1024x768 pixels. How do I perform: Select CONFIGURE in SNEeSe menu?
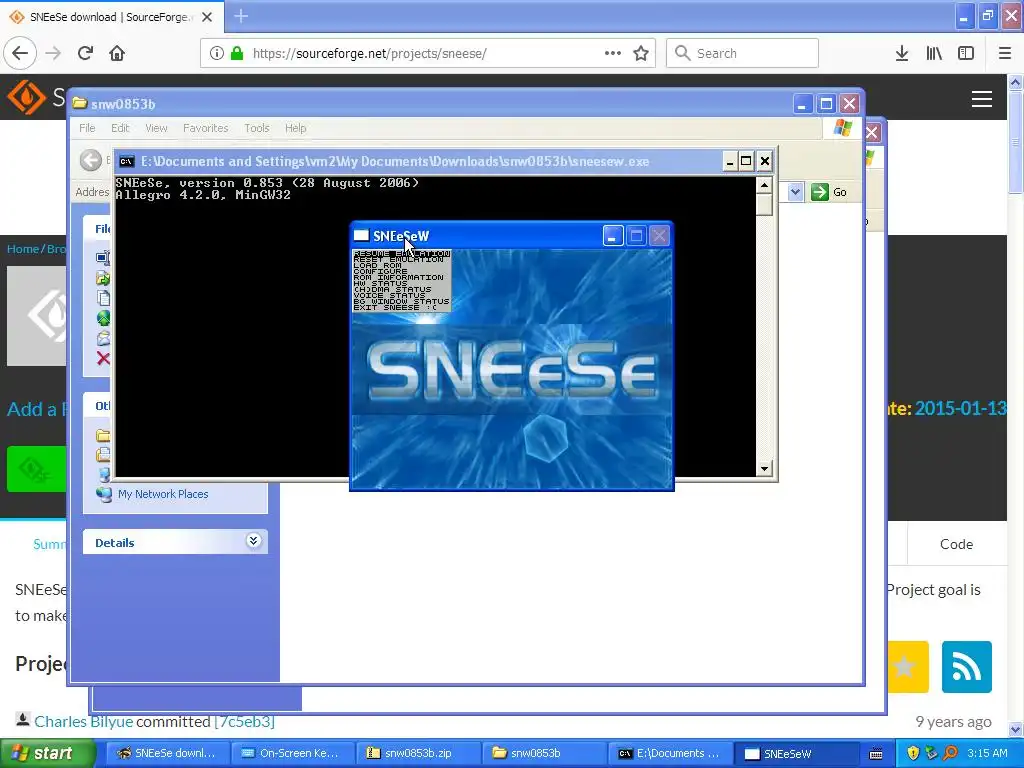(x=380, y=272)
